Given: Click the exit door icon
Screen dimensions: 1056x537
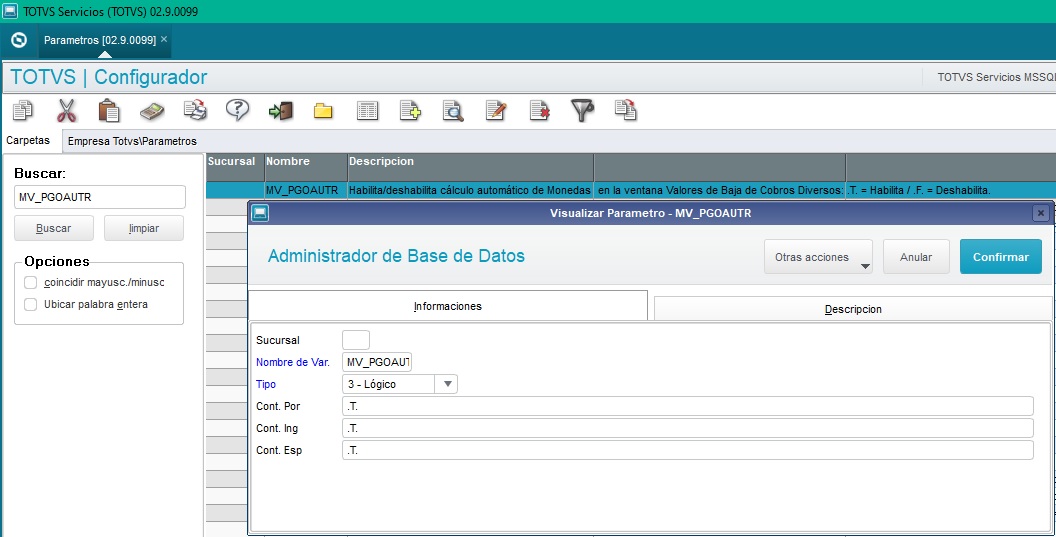Looking at the screenshot, I should coord(281,110).
